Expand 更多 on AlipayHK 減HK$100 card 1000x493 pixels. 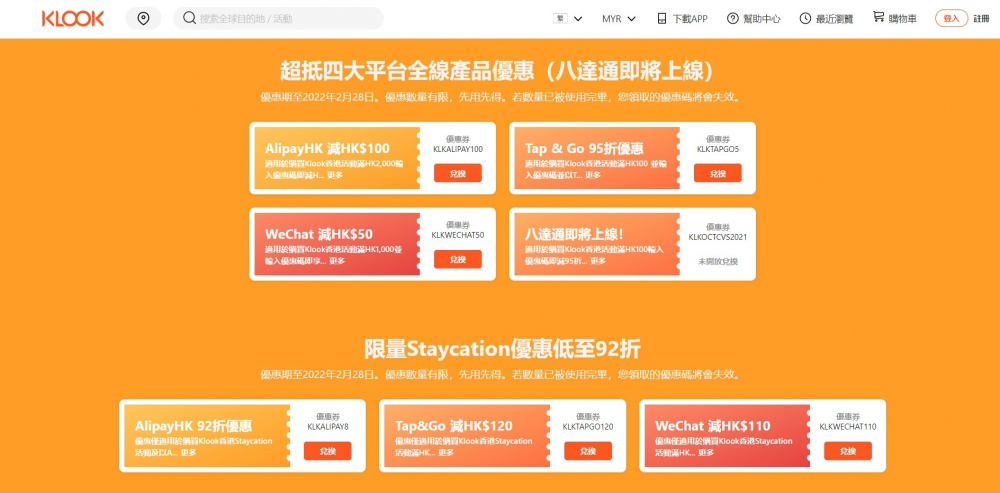click(x=335, y=175)
